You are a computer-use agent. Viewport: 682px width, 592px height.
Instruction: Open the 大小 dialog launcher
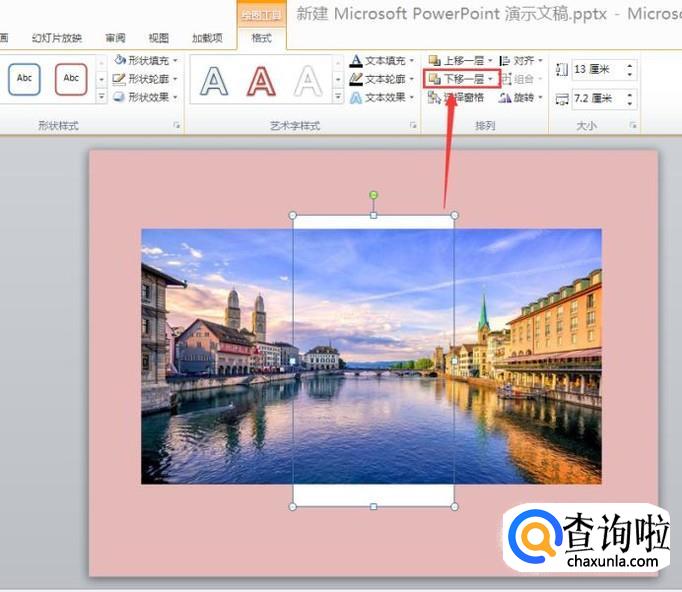pyautogui.click(x=633, y=125)
